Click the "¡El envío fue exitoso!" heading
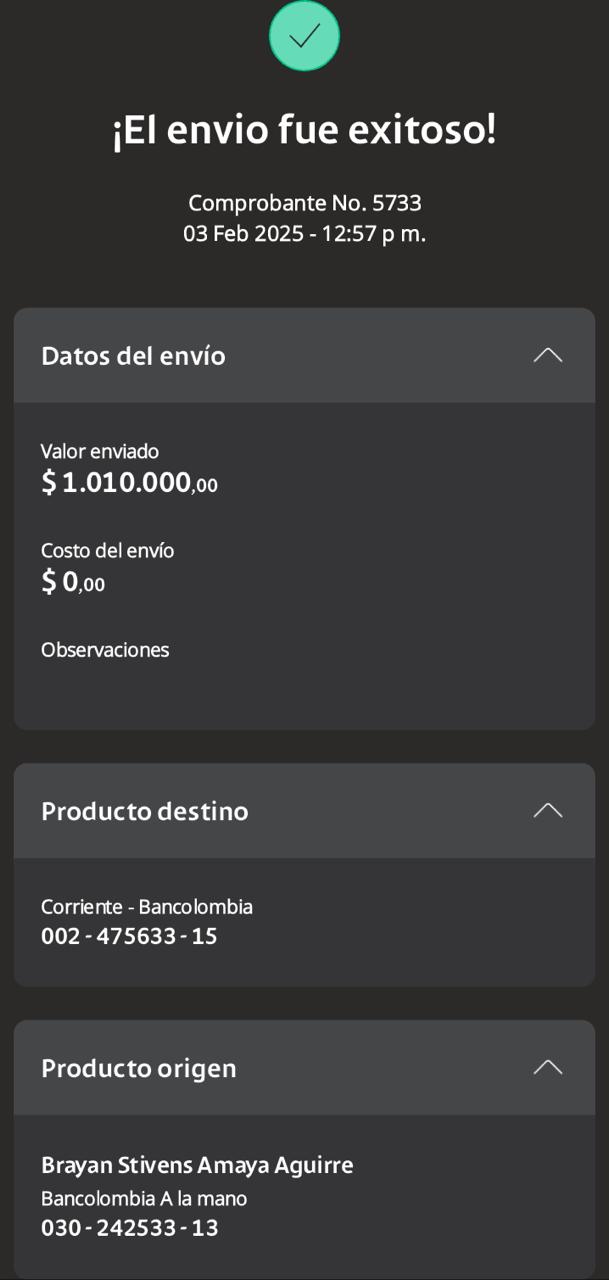Viewport: 609px width, 1280px height. [x=304, y=131]
